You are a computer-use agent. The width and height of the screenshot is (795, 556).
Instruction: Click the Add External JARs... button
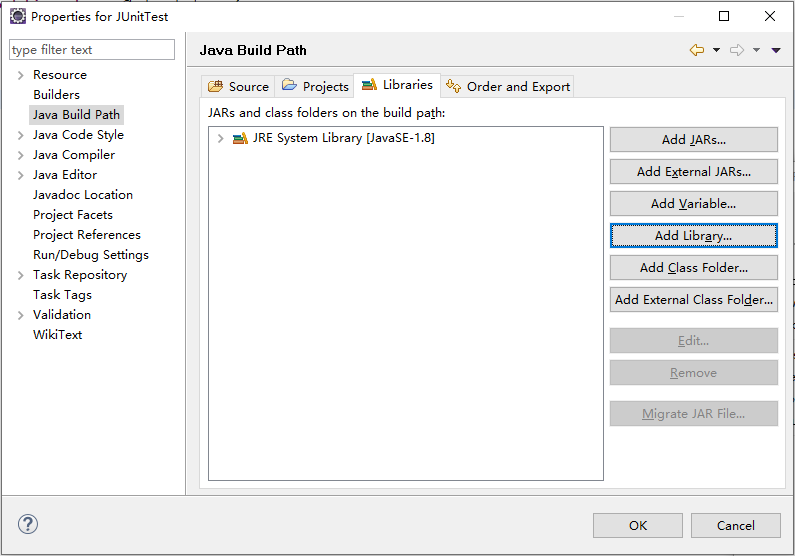tap(694, 171)
